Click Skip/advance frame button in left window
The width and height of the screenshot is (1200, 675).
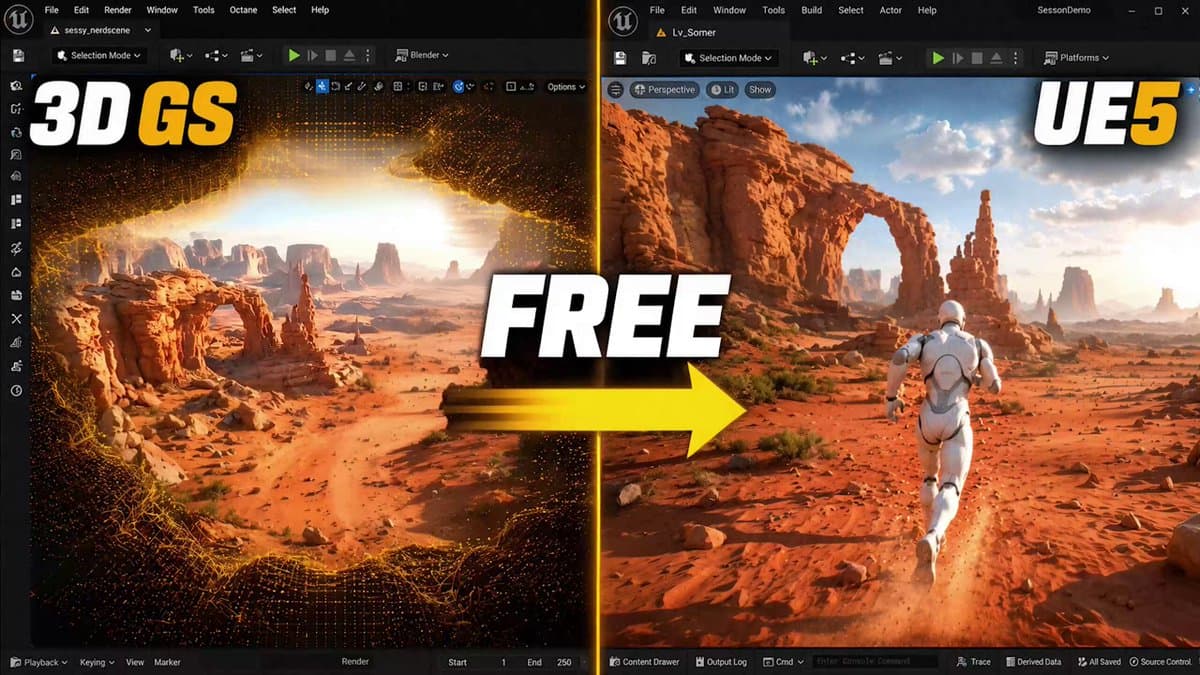tap(312, 56)
